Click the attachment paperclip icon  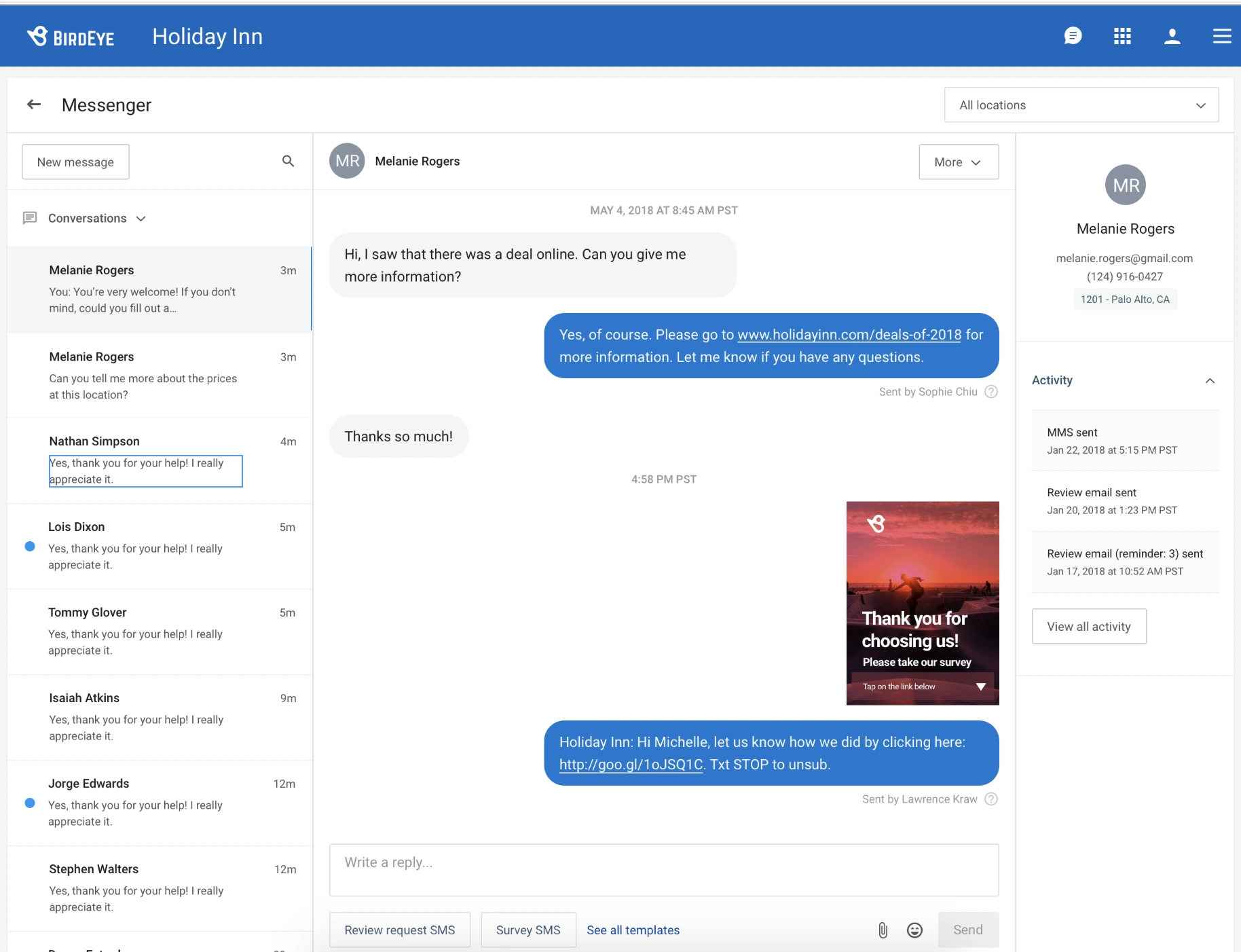point(883,930)
